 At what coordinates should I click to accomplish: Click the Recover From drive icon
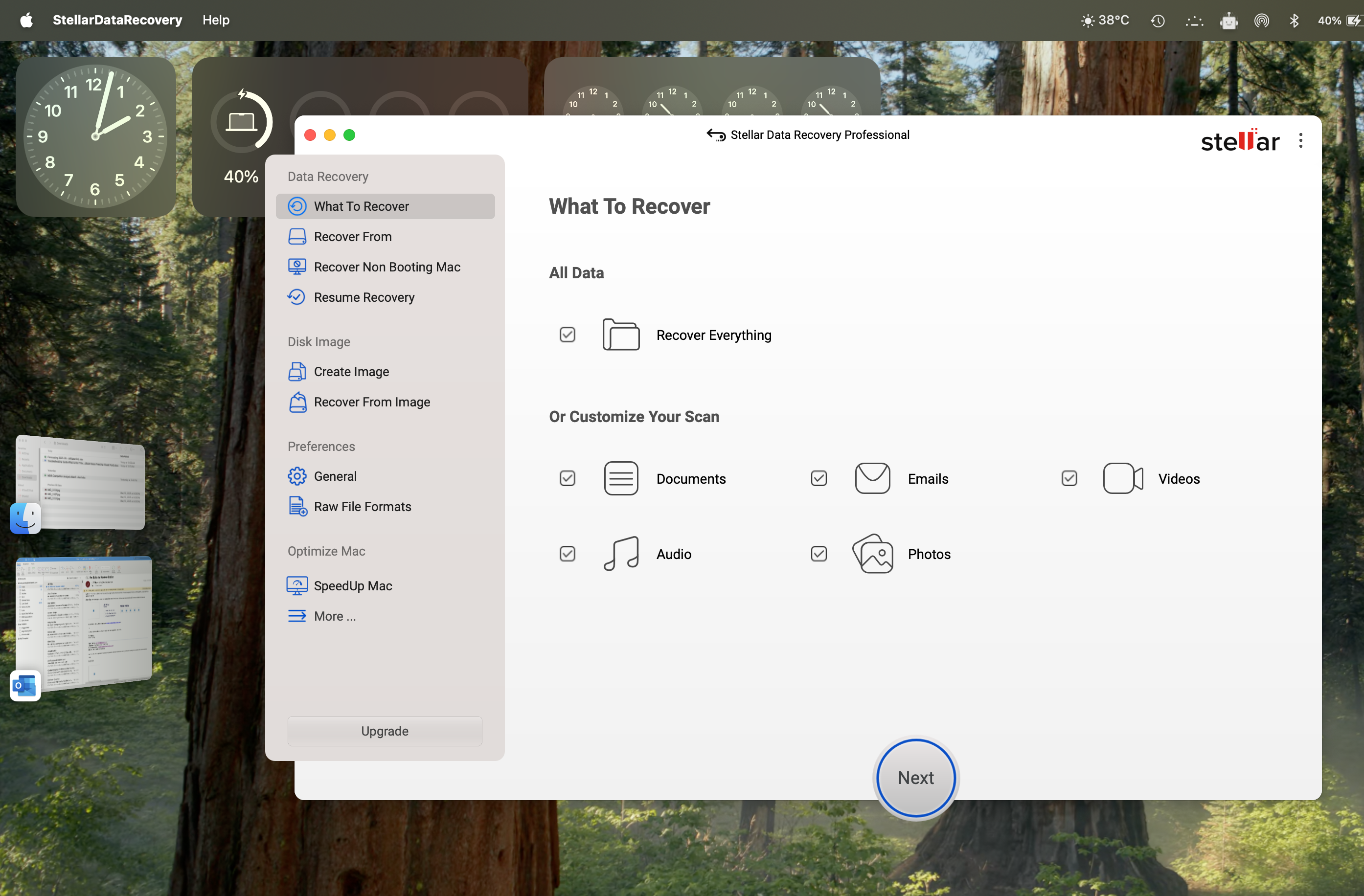pyautogui.click(x=297, y=237)
